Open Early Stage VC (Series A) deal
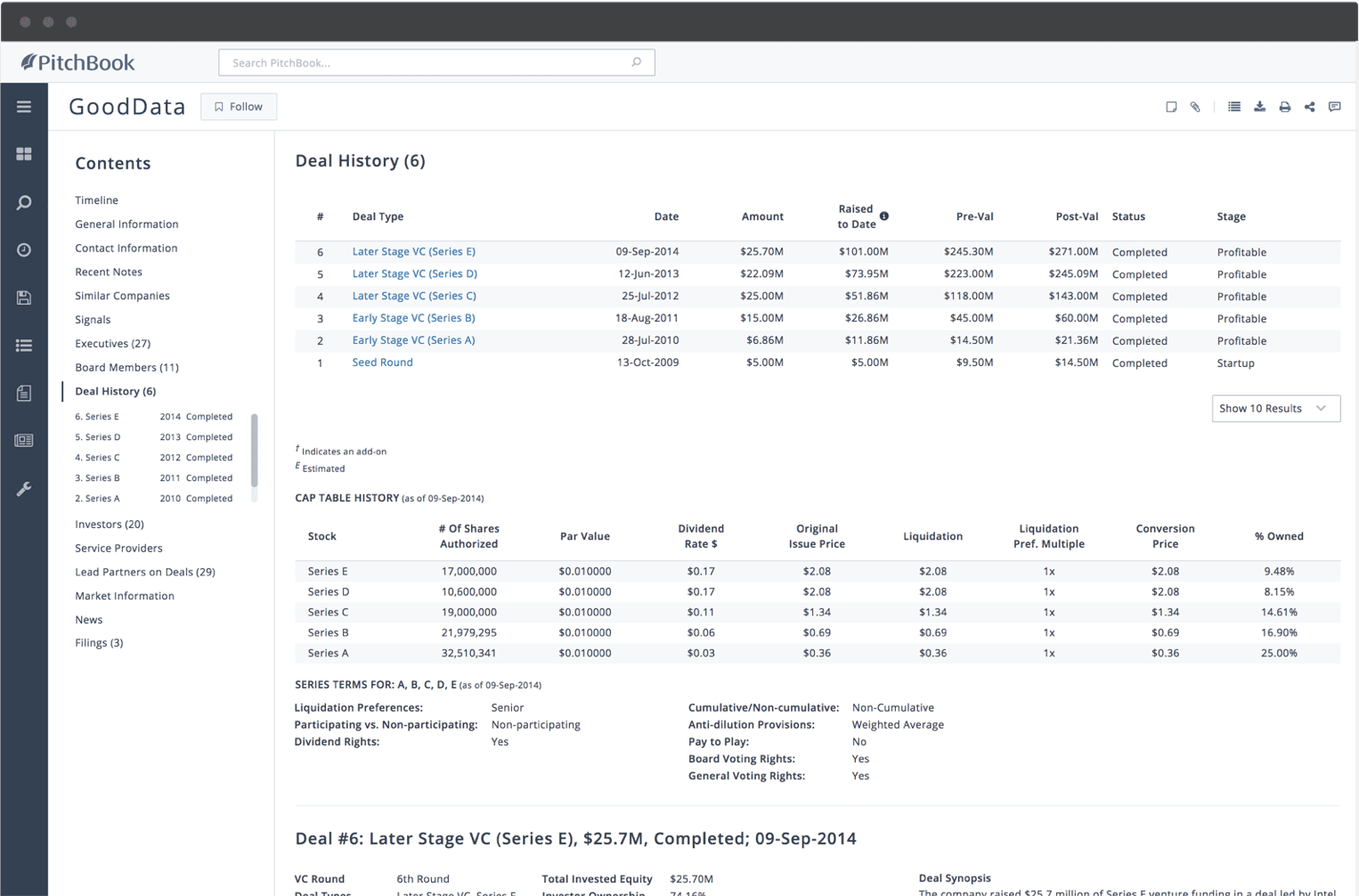 tap(413, 340)
